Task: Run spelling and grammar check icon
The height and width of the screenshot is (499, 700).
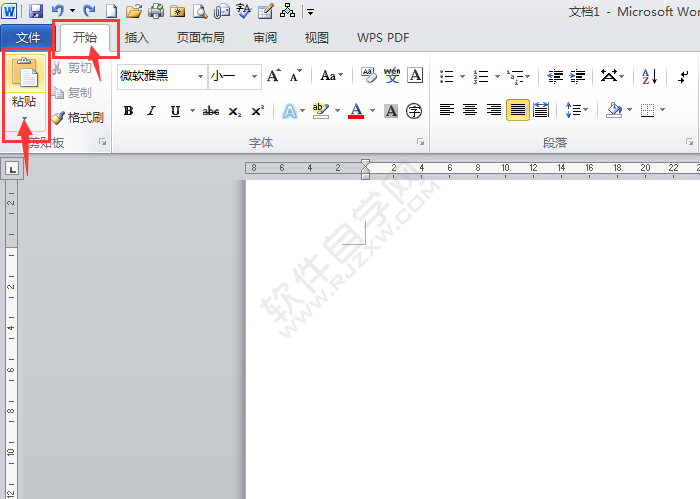Action: pyautogui.click(x=244, y=11)
